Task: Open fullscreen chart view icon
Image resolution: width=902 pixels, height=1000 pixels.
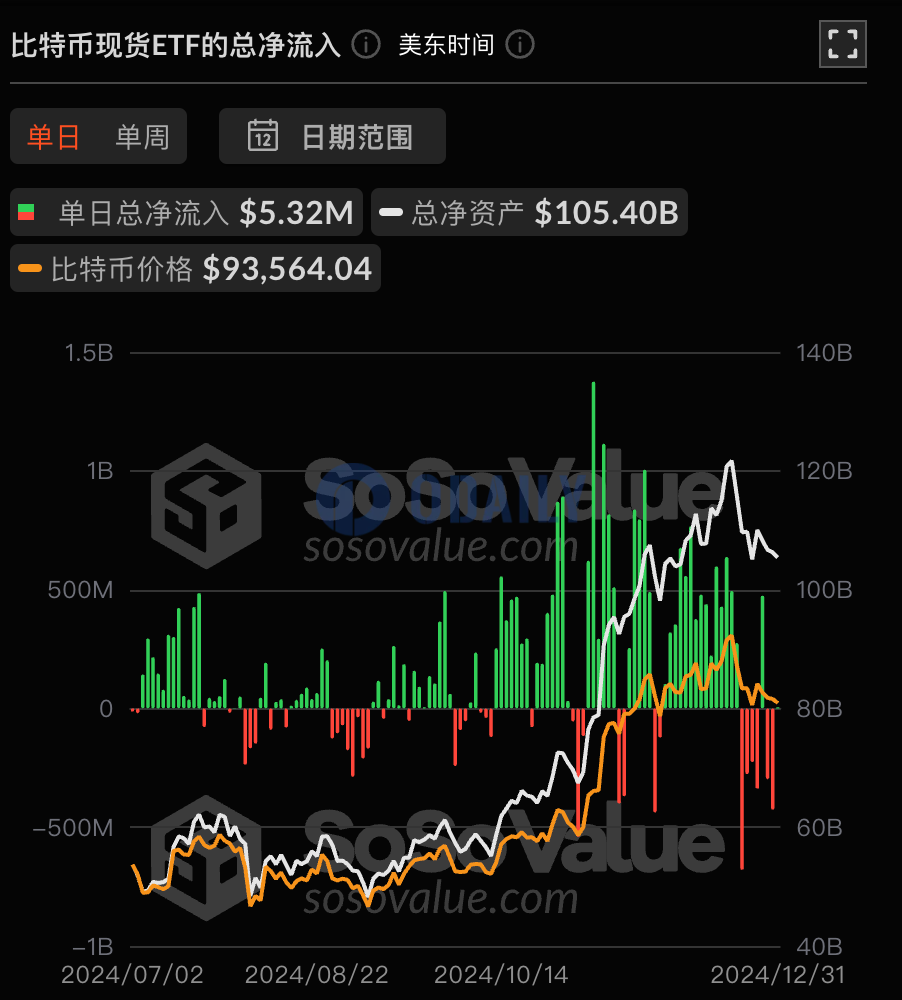Action: [x=842, y=44]
